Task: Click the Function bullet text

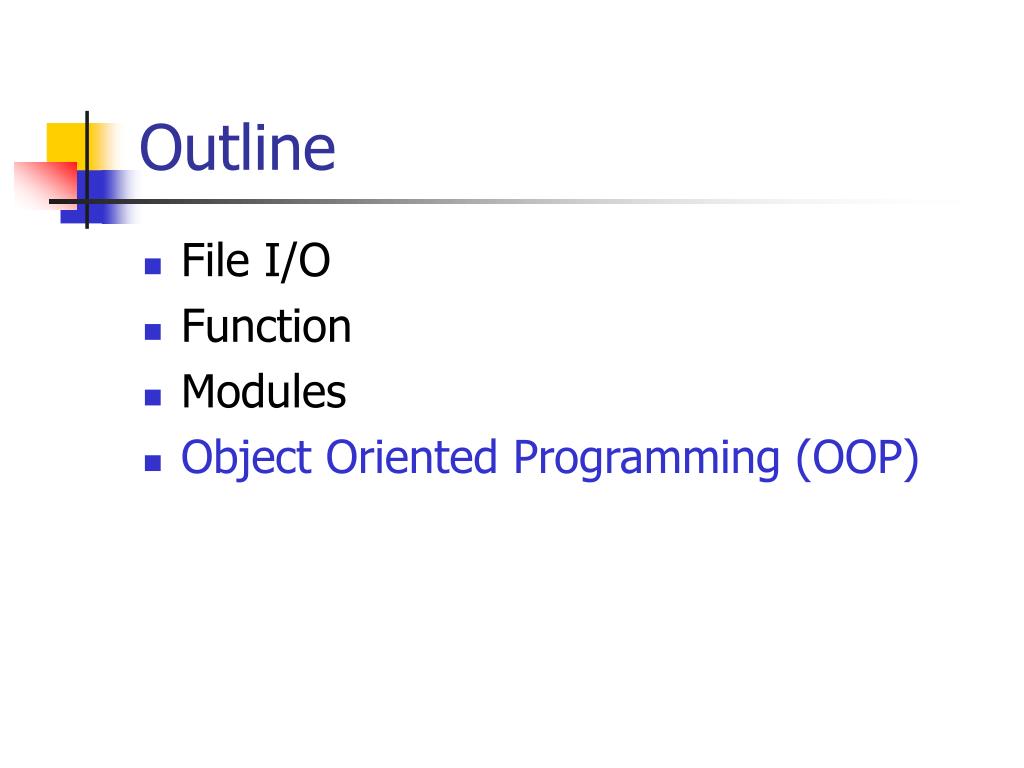Action: (266, 326)
